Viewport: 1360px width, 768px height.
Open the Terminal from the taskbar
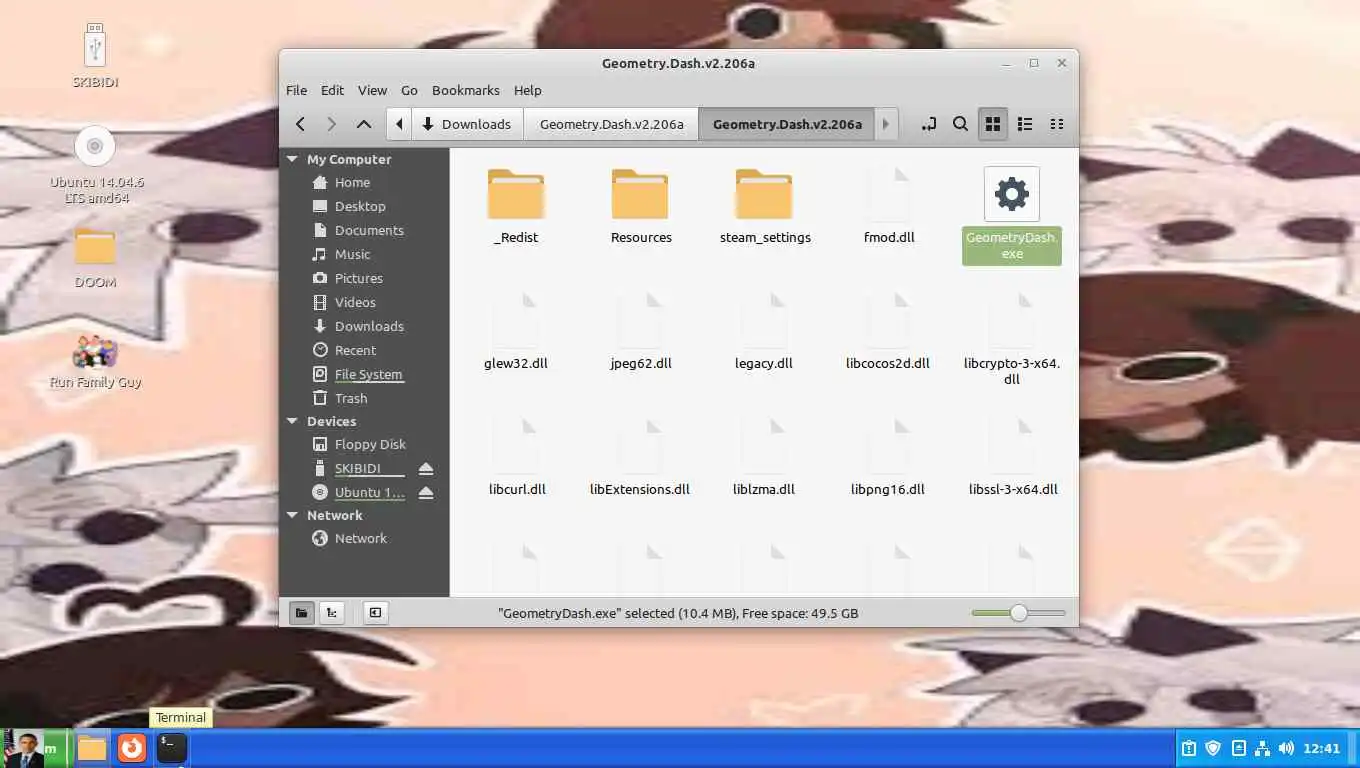(172, 747)
